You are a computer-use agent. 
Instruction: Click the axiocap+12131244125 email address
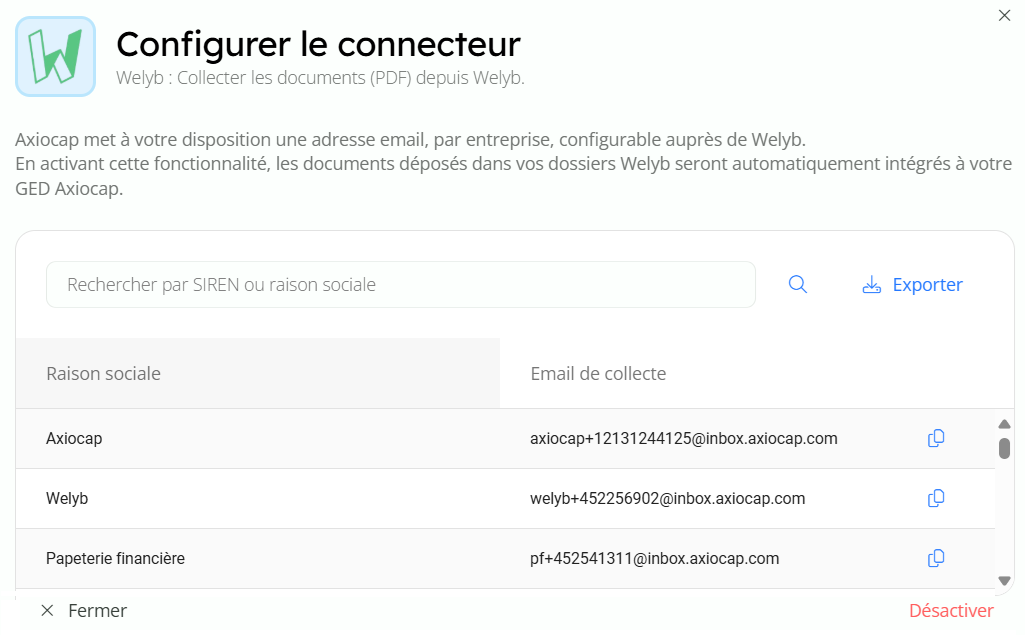coord(683,438)
